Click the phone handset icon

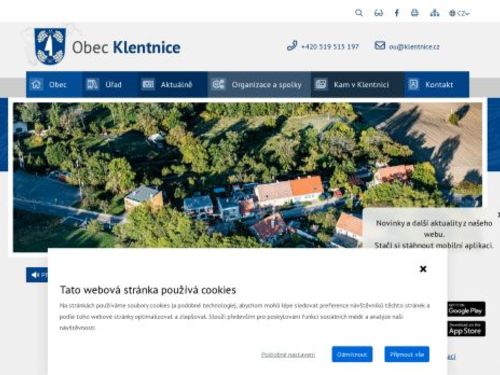coord(292,46)
